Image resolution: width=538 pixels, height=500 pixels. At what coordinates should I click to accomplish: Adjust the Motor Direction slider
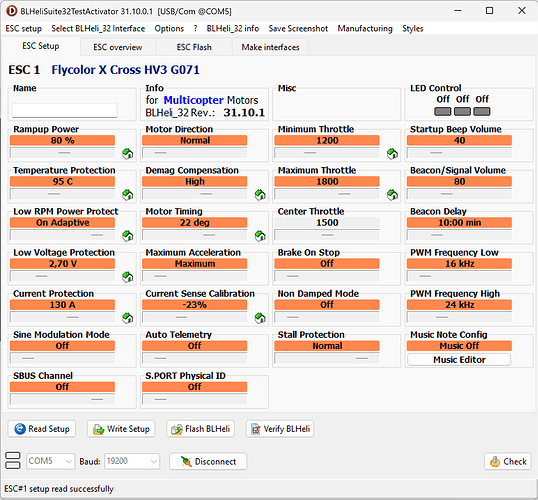click(195, 153)
